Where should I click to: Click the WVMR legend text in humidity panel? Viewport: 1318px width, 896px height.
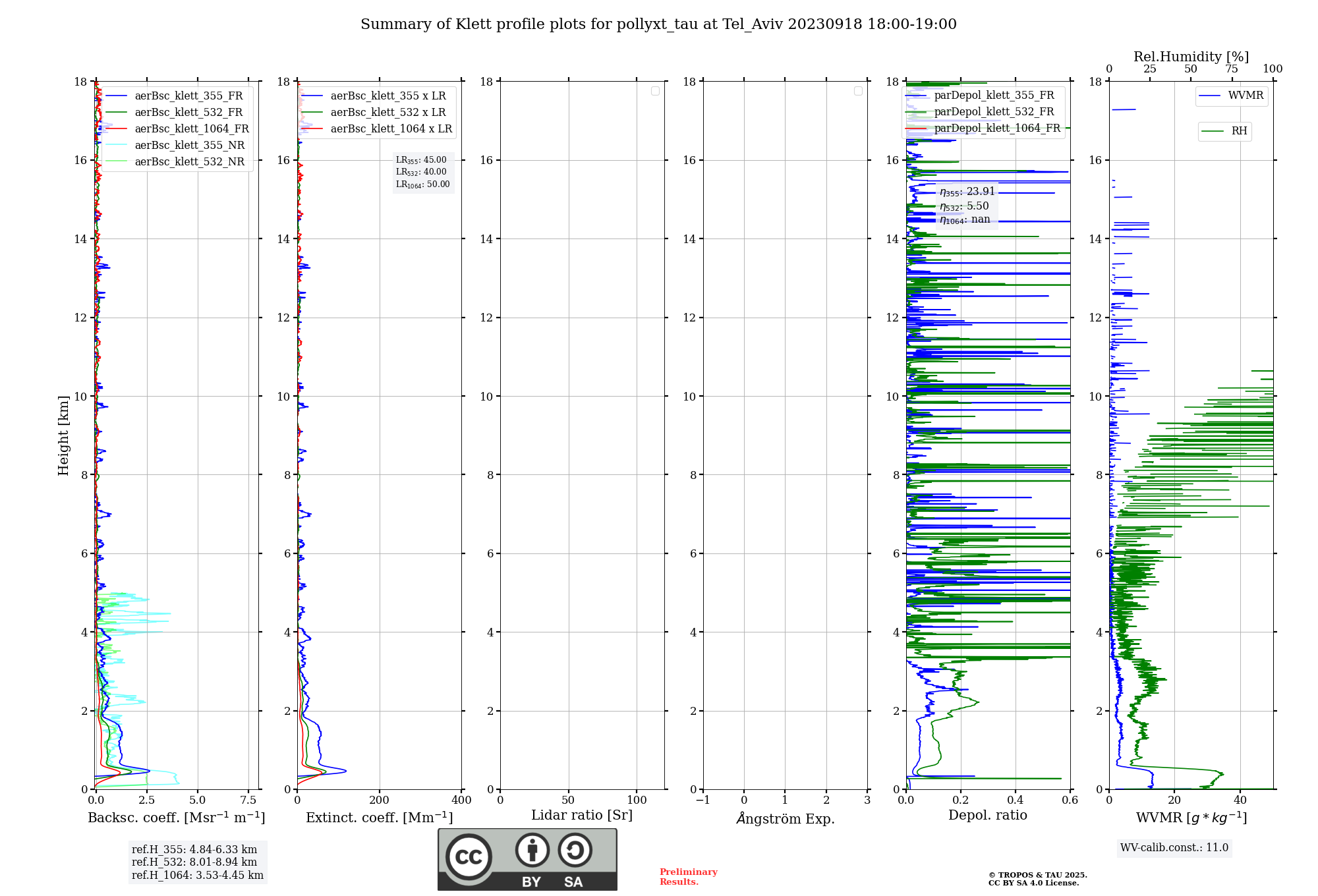[1246, 96]
